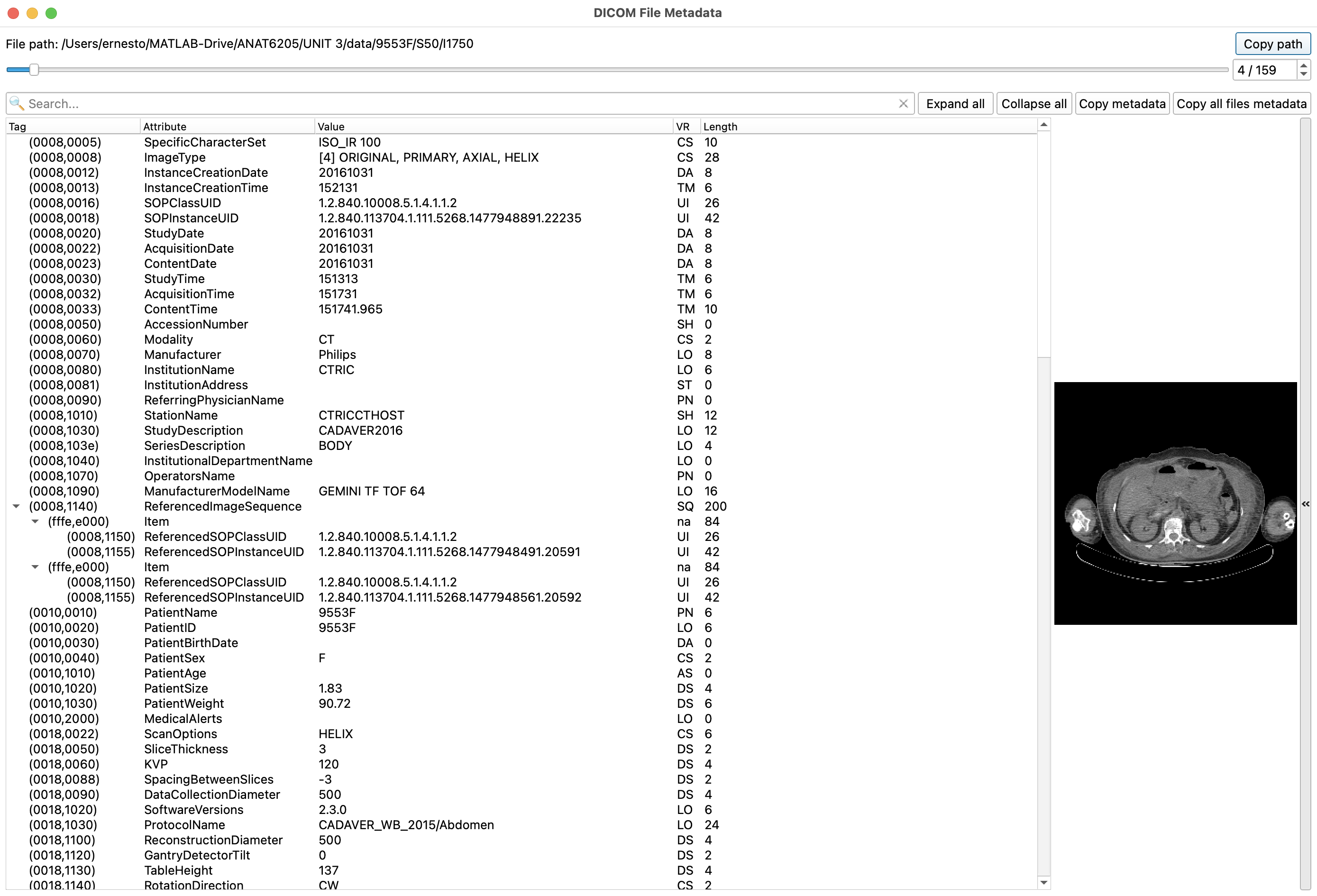
Task: Click the Collapse all button
Action: pyautogui.click(x=1033, y=104)
